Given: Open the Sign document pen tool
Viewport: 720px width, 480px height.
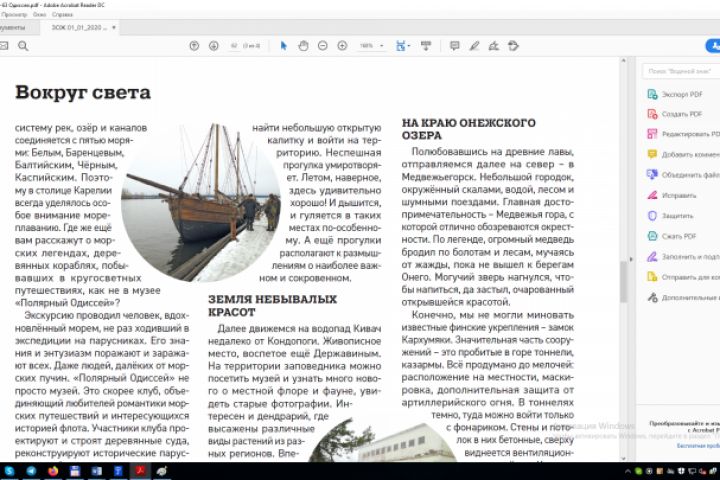Looking at the screenshot, I should click(494, 45).
